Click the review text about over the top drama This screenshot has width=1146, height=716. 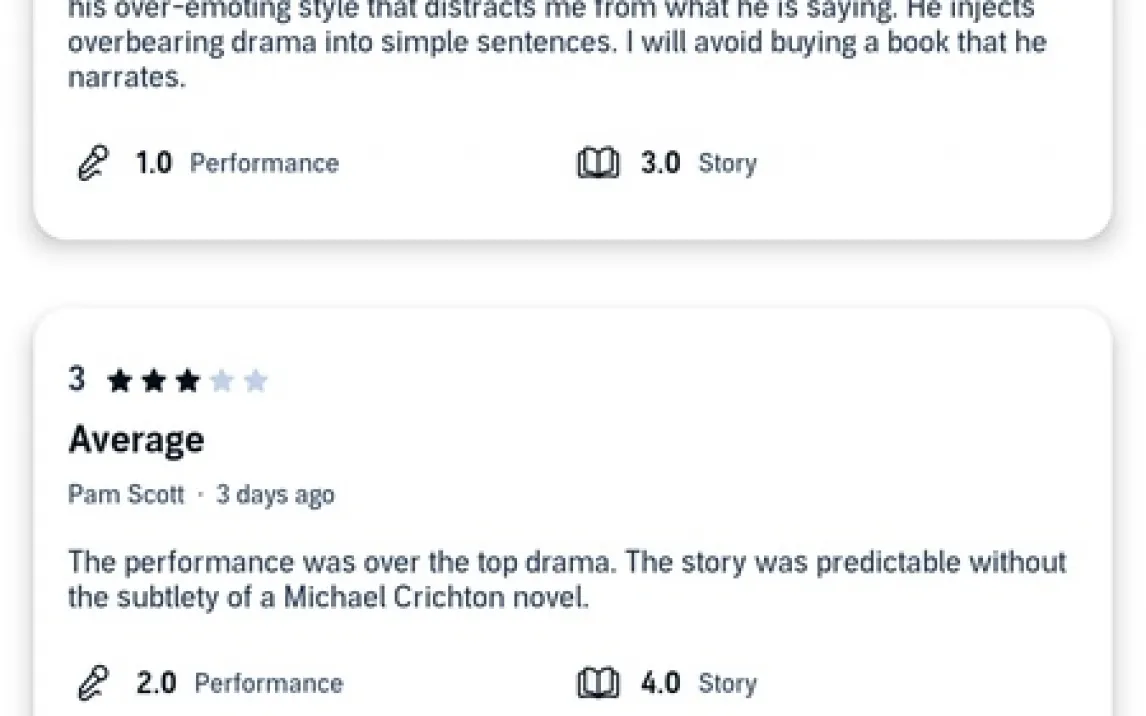[566, 580]
